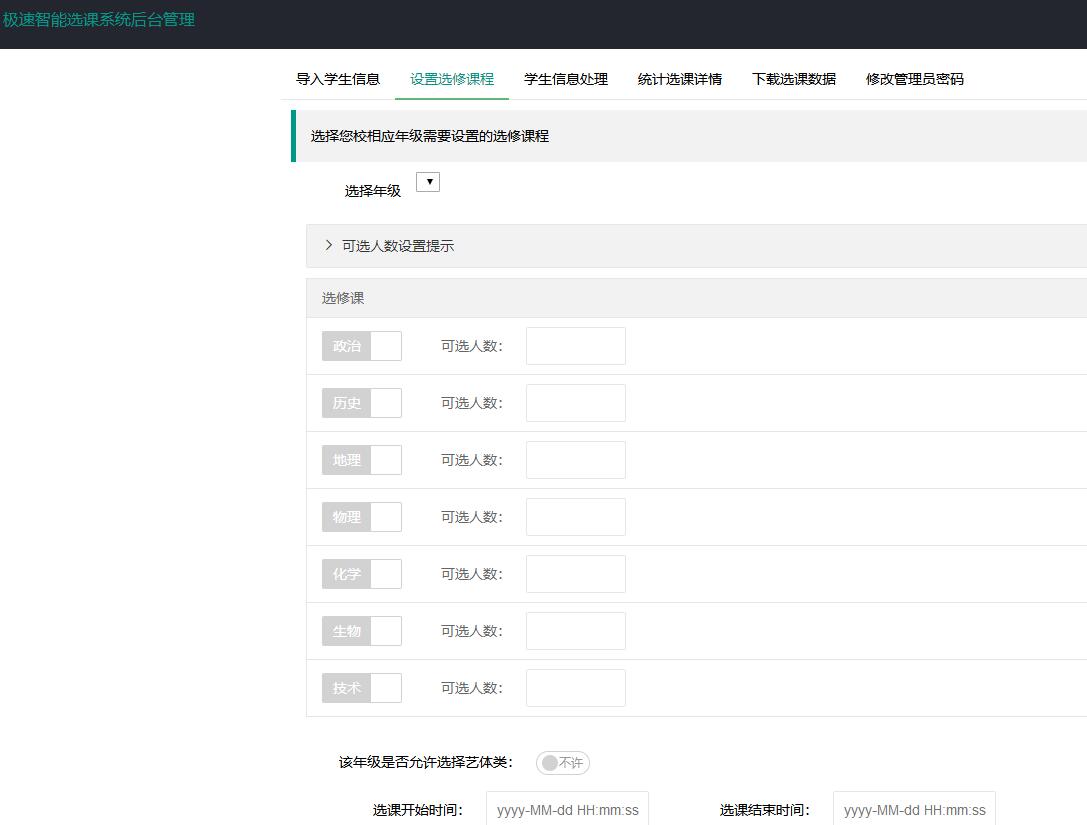The image size is (1087, 825).
Task: Click the 政治 可选人数 input field
Action: point(576,346)
